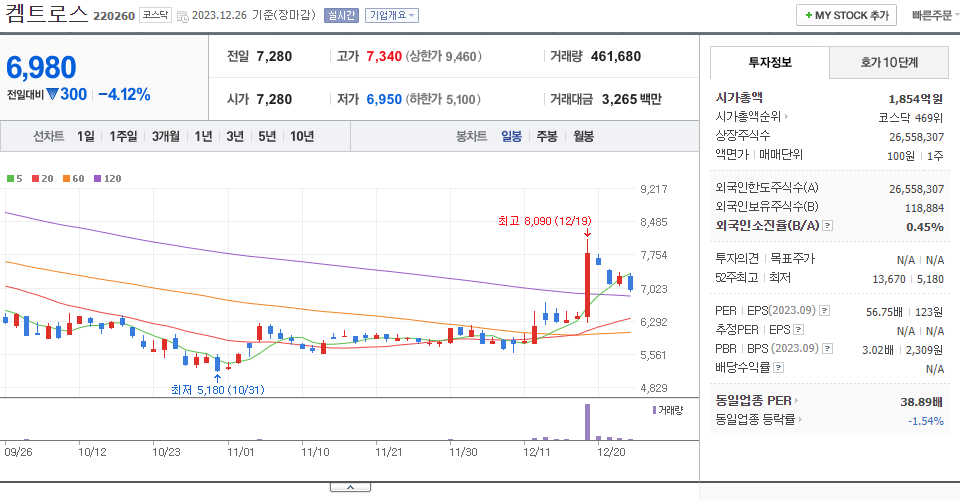Select 3년 line chart period

click(235, 136)
